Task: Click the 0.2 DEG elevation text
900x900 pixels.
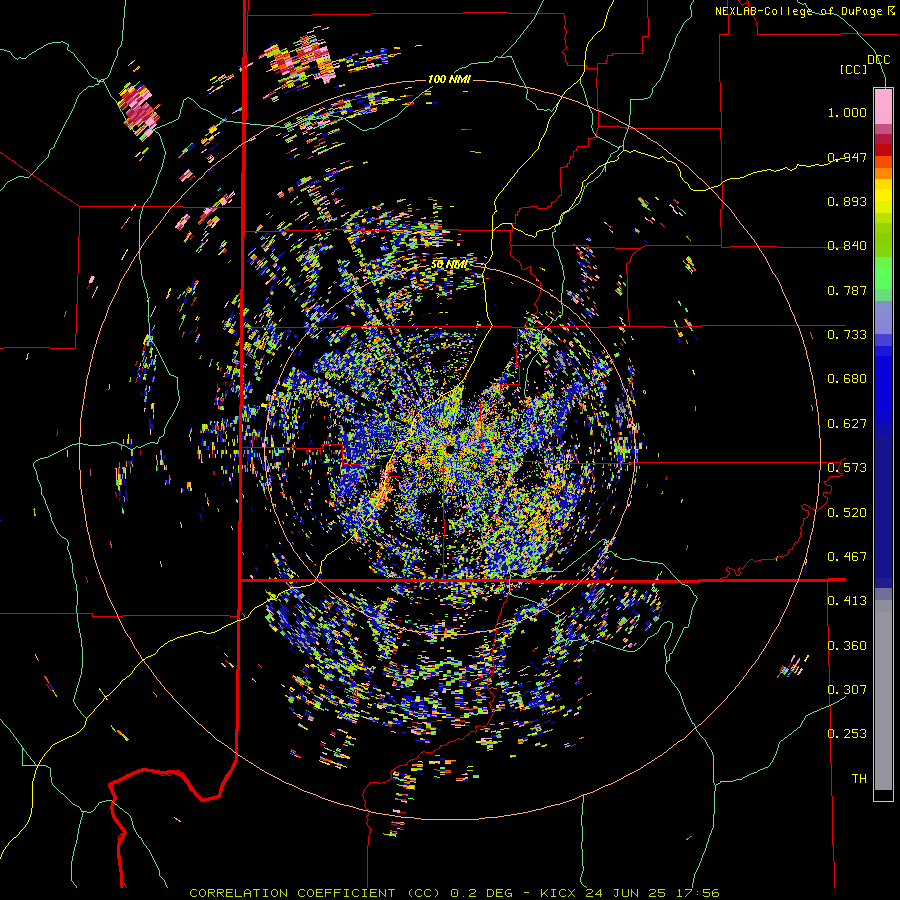Action: click(x=480, y=893)
